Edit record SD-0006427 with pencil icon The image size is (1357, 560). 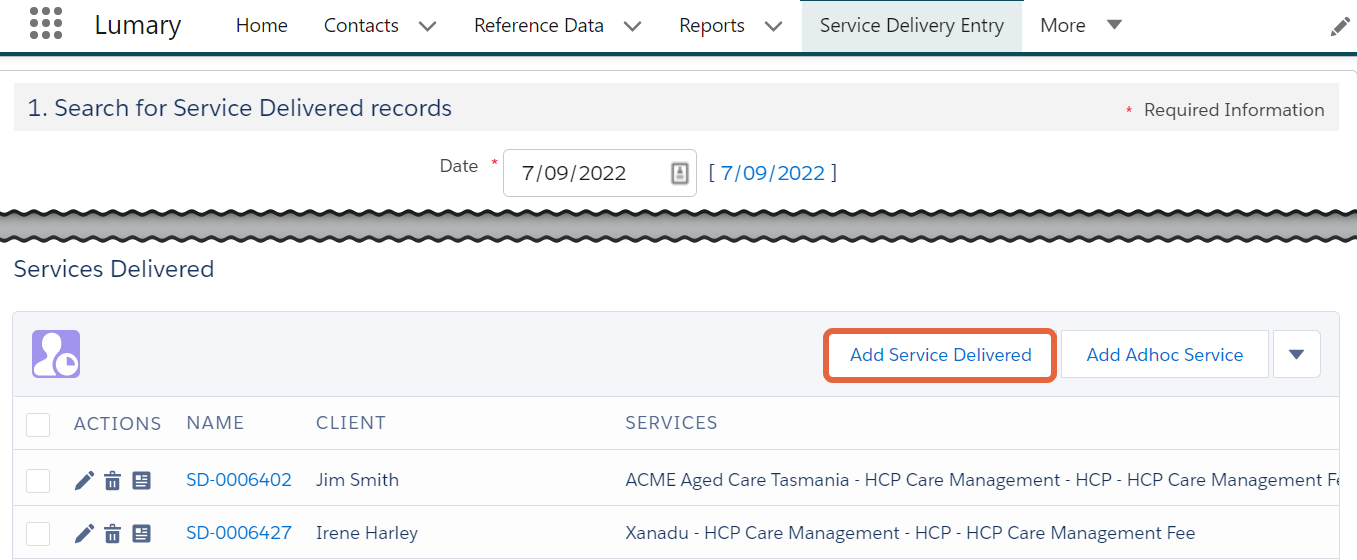tap(85, 533)
